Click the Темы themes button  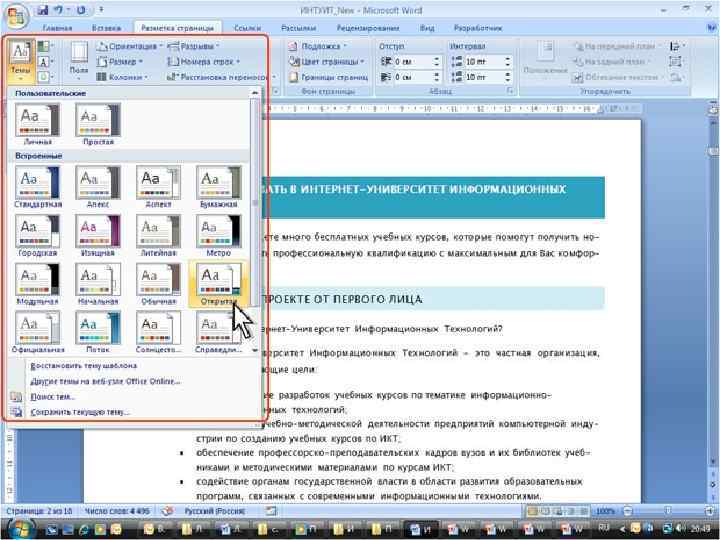coord(21,60)
